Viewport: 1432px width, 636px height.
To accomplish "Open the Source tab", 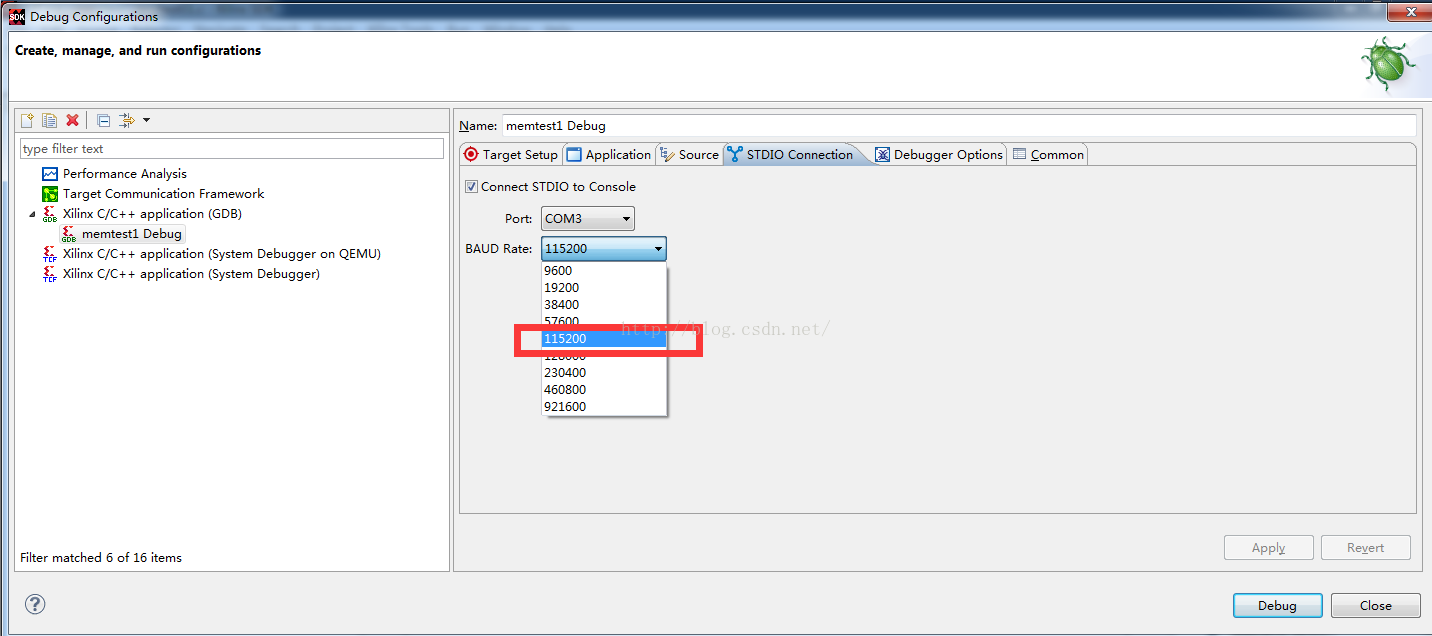I will click(689, 154).
